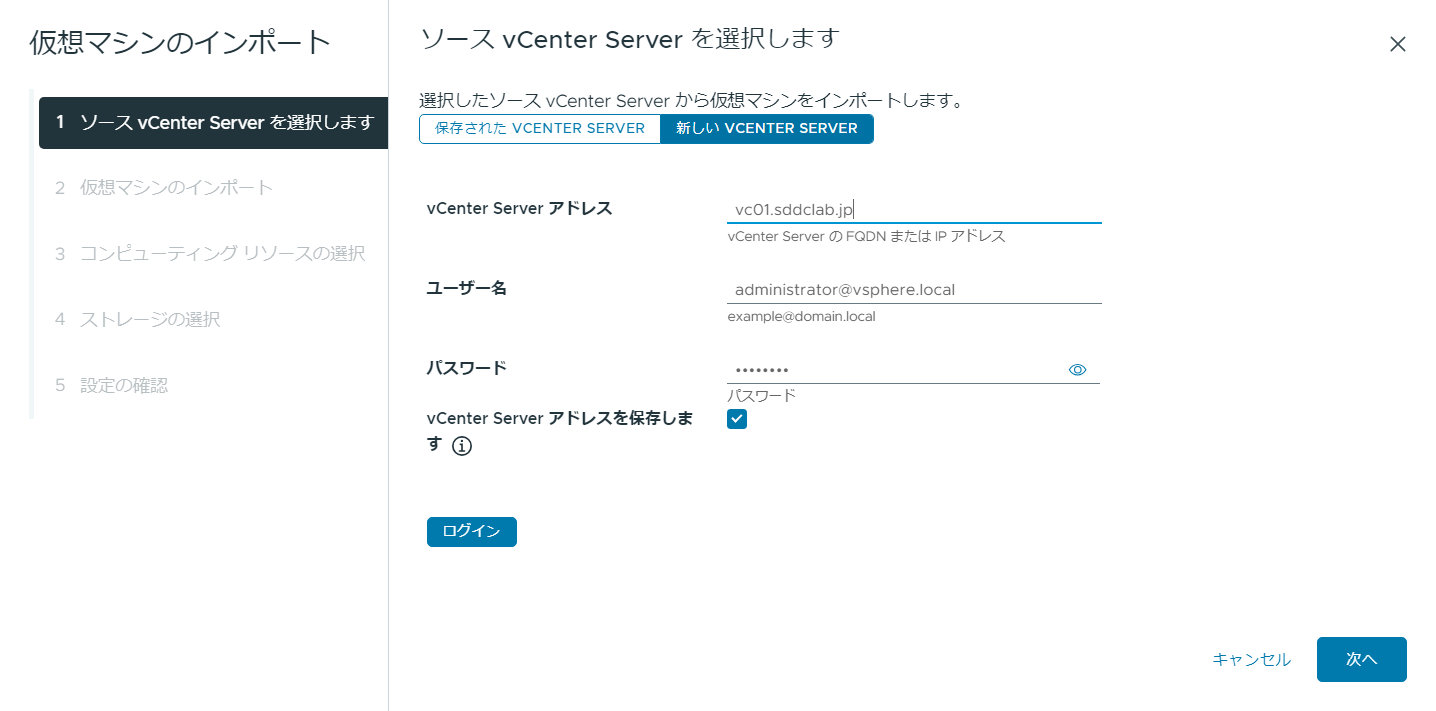1436x711 pixels.
Task: Switch to the 保存された VCENTER SERVER tab
Action: click(540, 129)
